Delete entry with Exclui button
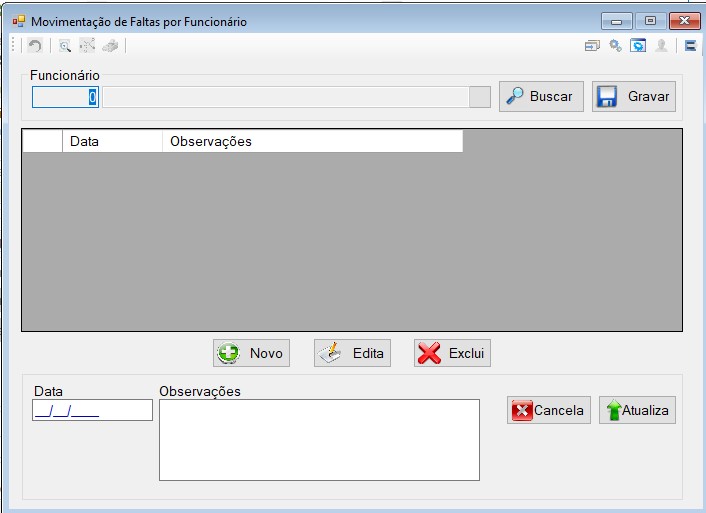The image size is (706, 513). coord(452,353)
